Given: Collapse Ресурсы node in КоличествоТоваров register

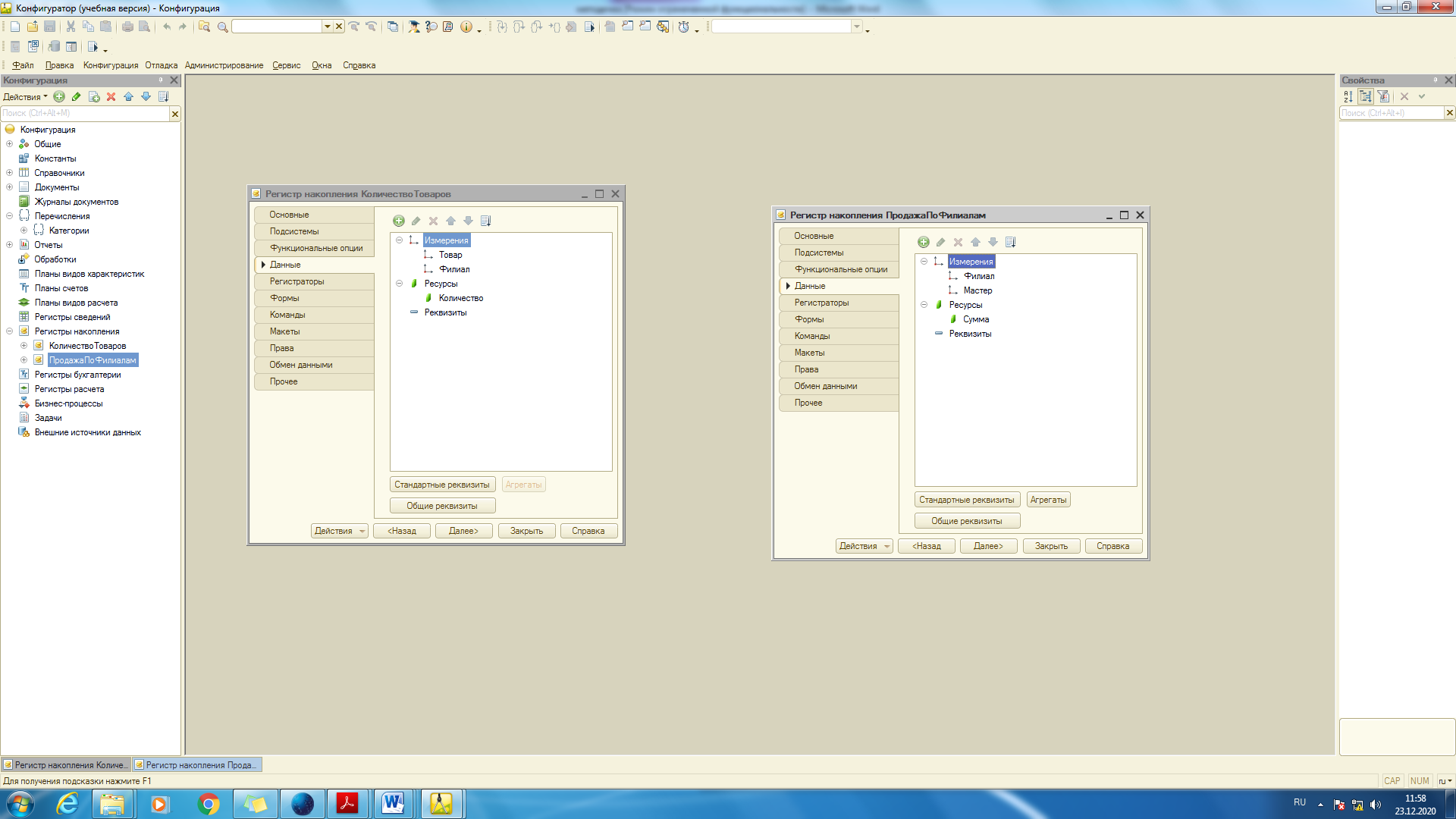Looking at the screenshot, I should [x=399, y=284].
